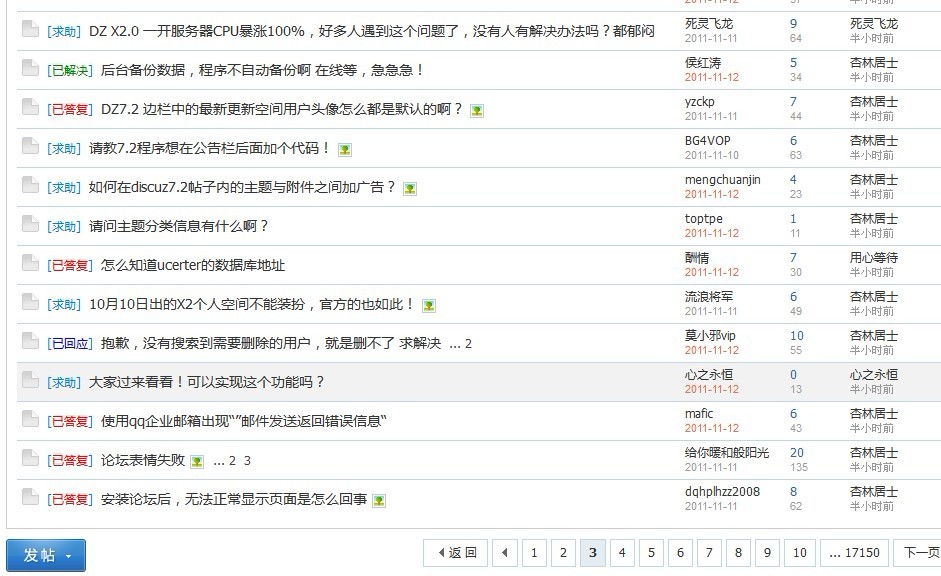Open thread '如何在discuz7.2帖子内的主题与附件之间加广告'

[x=242, y=187]
